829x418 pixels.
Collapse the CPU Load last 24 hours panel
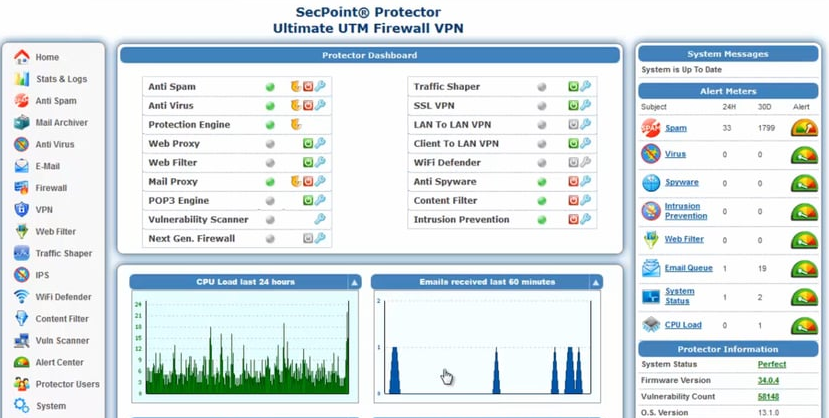click(354, 283)
